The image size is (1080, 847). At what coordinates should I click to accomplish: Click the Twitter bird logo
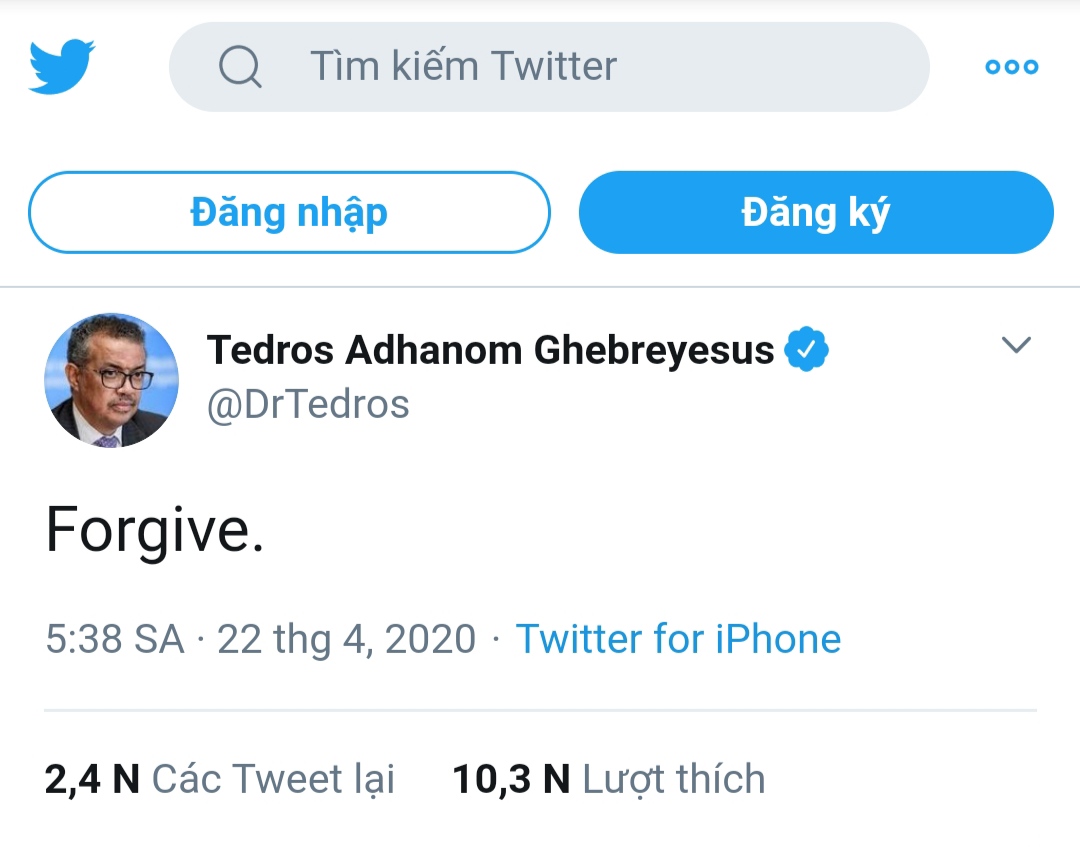[62, 66]
